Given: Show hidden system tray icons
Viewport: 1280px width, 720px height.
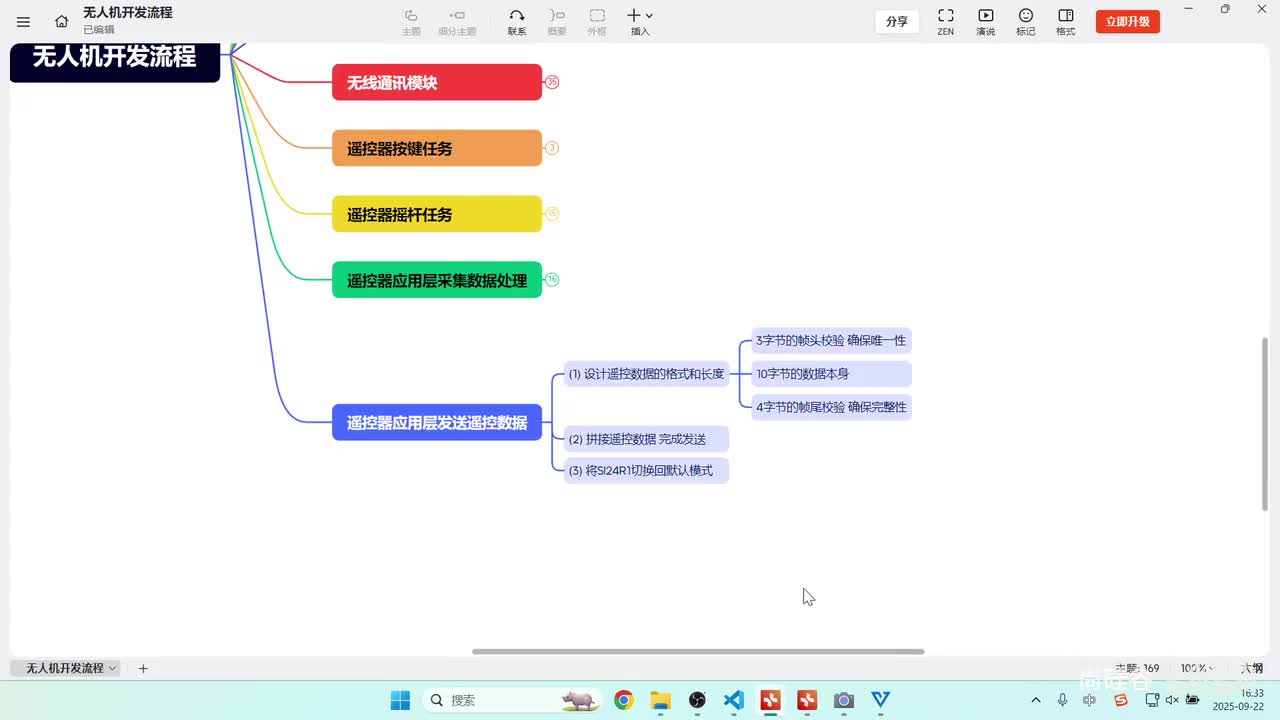Looking at the screenshot, I should 1036,700.
